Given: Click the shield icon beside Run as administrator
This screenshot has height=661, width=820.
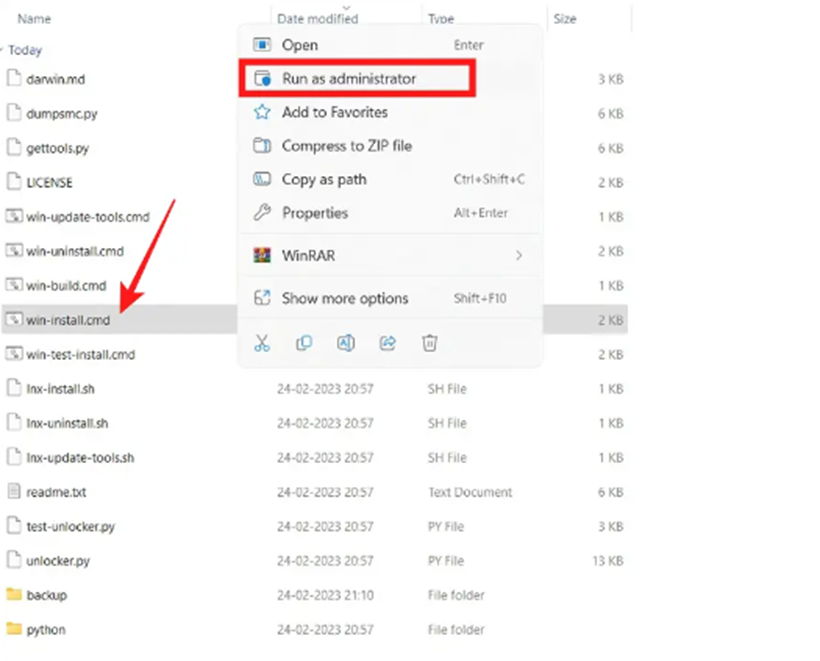Looking at the screenshot, I should (x=262, y=78).
